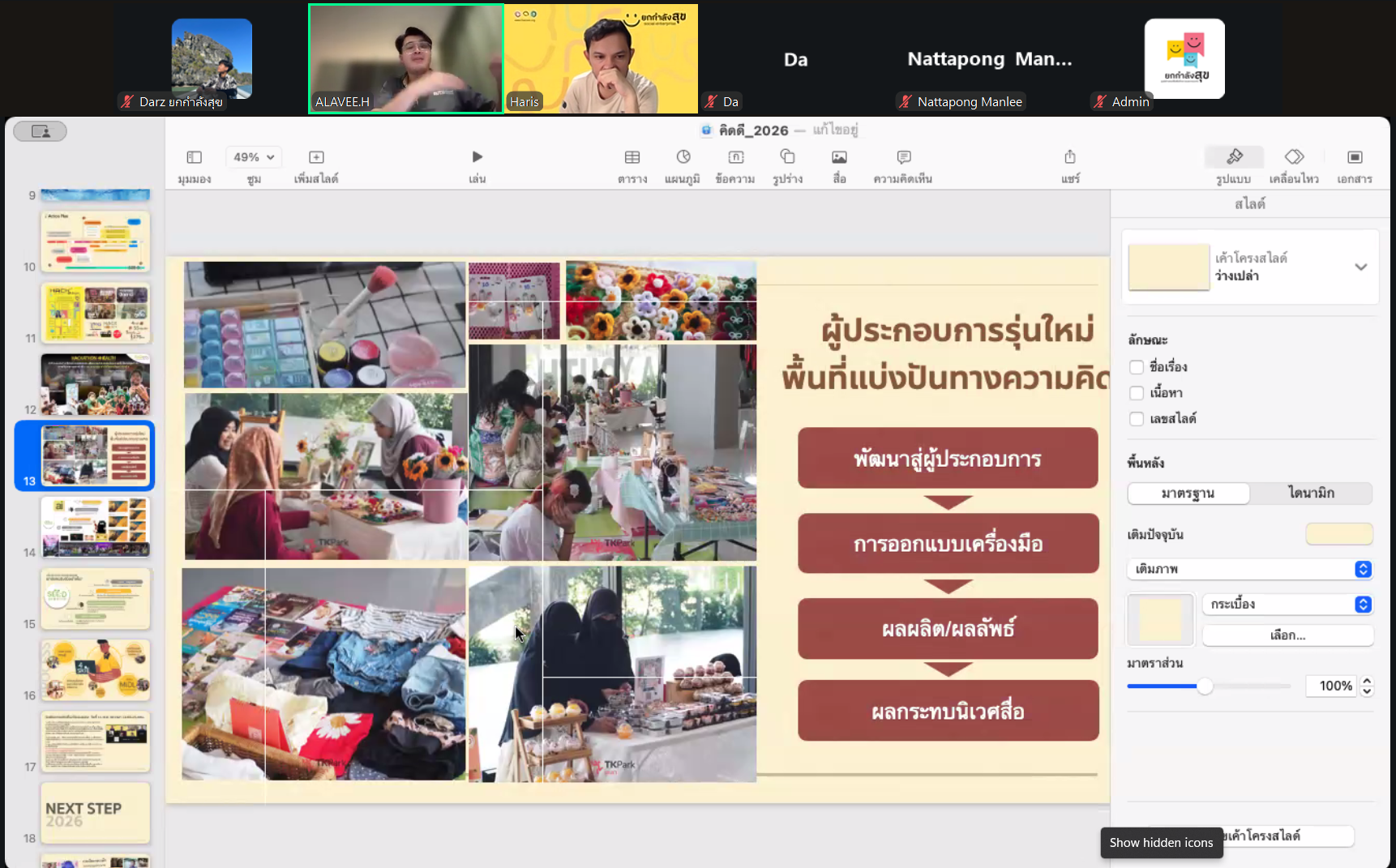
Task: Enable the Body checkbox (เนื้อหา)
Action: (x=1137, y=393)
